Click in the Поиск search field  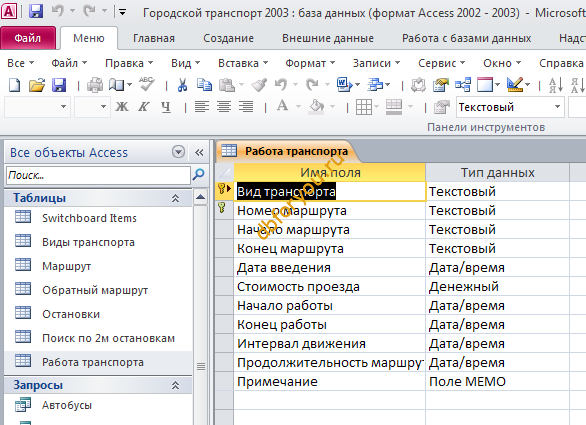[98, 175]
